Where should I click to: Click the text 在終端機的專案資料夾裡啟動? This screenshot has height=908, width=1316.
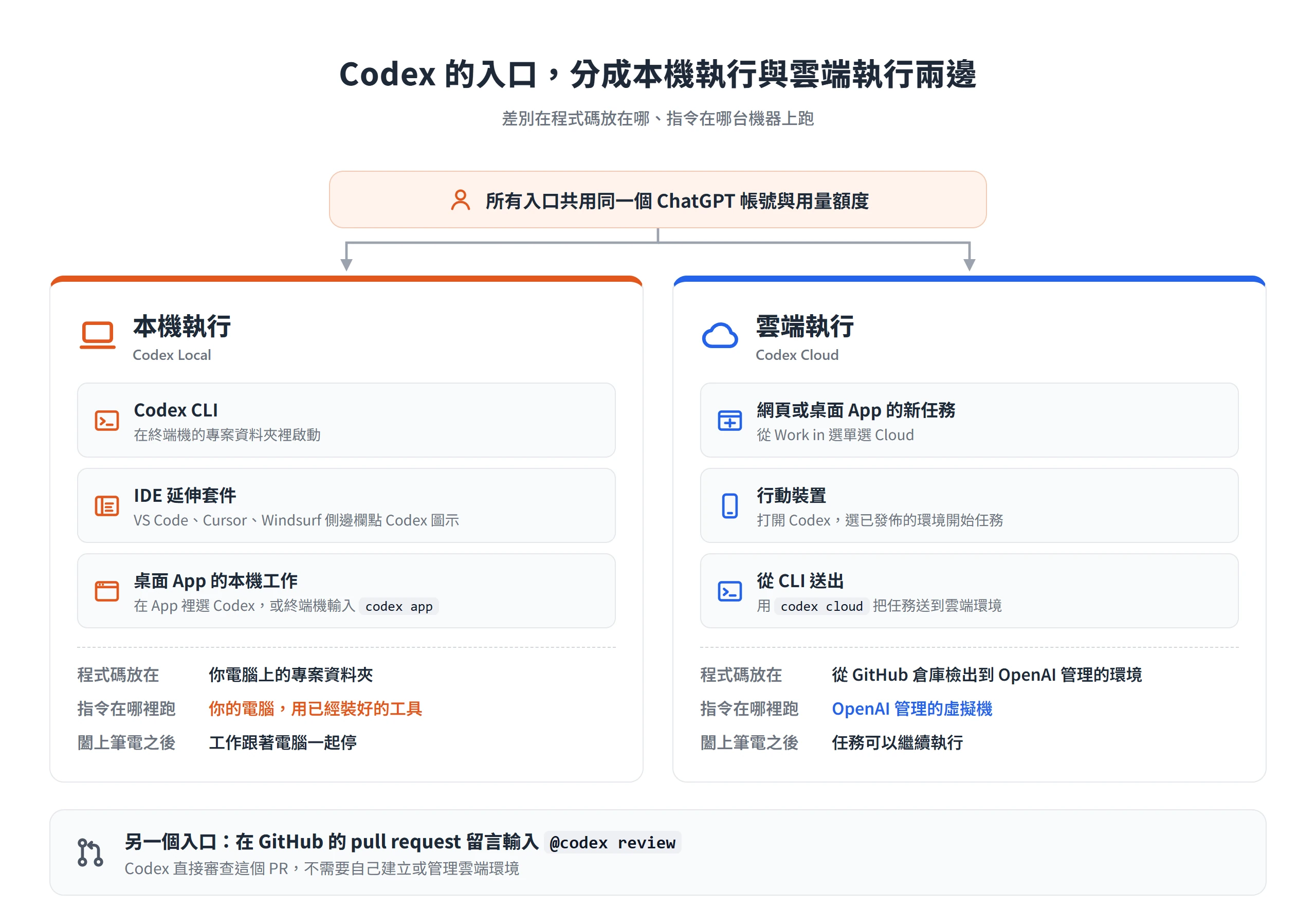click(227, 434)
